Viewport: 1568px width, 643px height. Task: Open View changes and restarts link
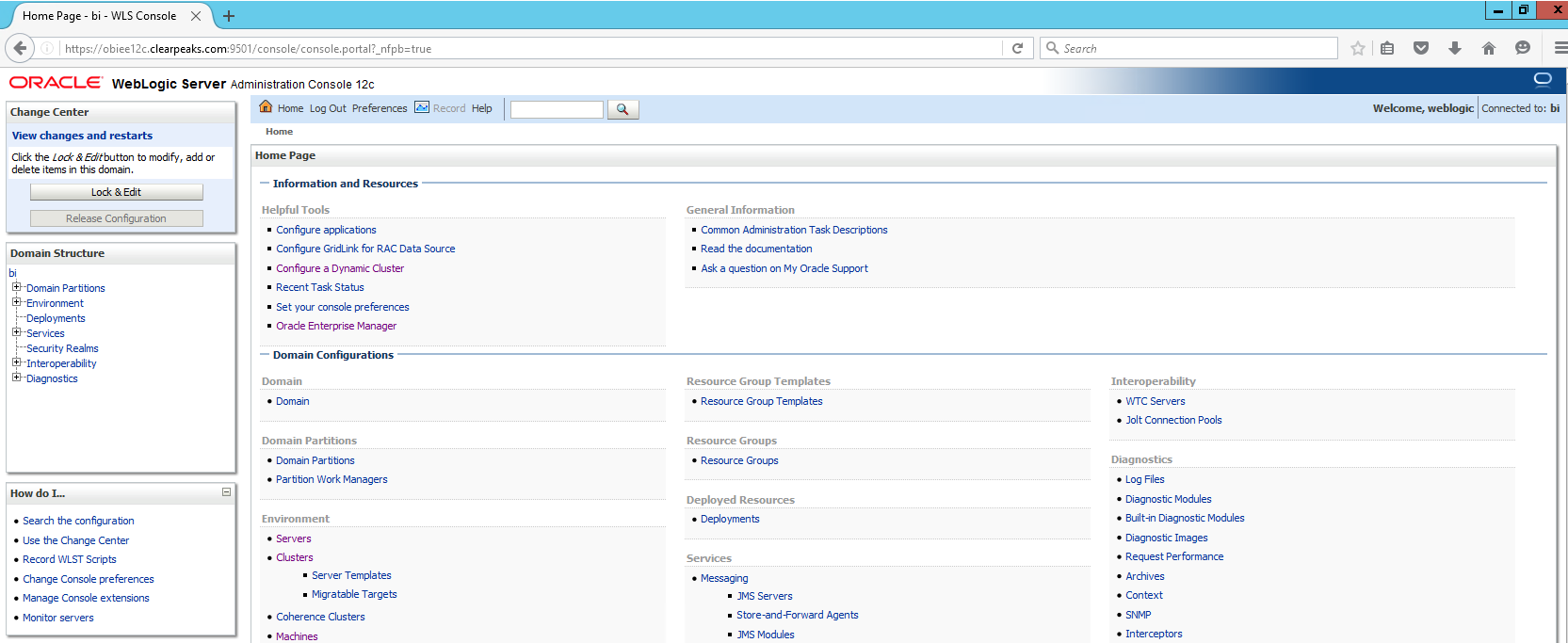(x=82, y=136)
